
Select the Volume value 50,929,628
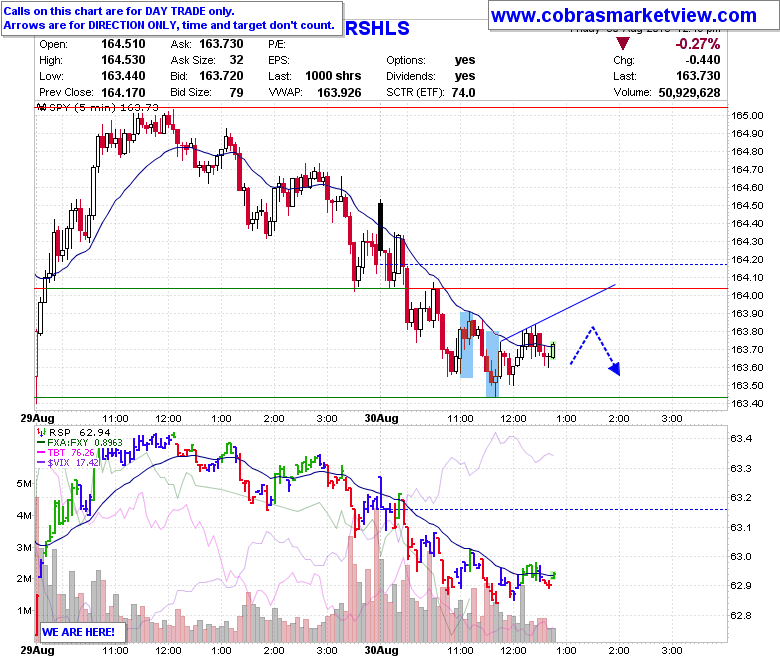pos(689,93)
